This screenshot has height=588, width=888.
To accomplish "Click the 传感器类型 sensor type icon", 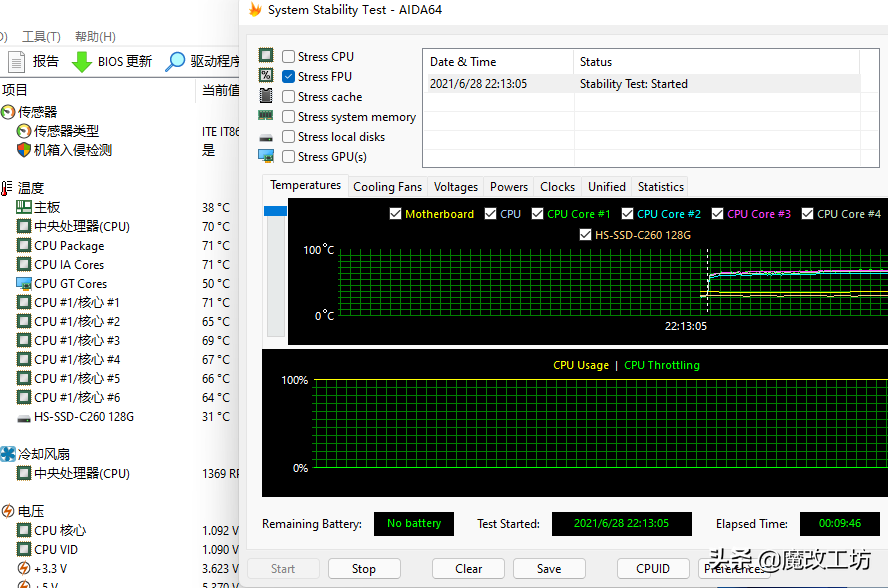I will 24,131.
